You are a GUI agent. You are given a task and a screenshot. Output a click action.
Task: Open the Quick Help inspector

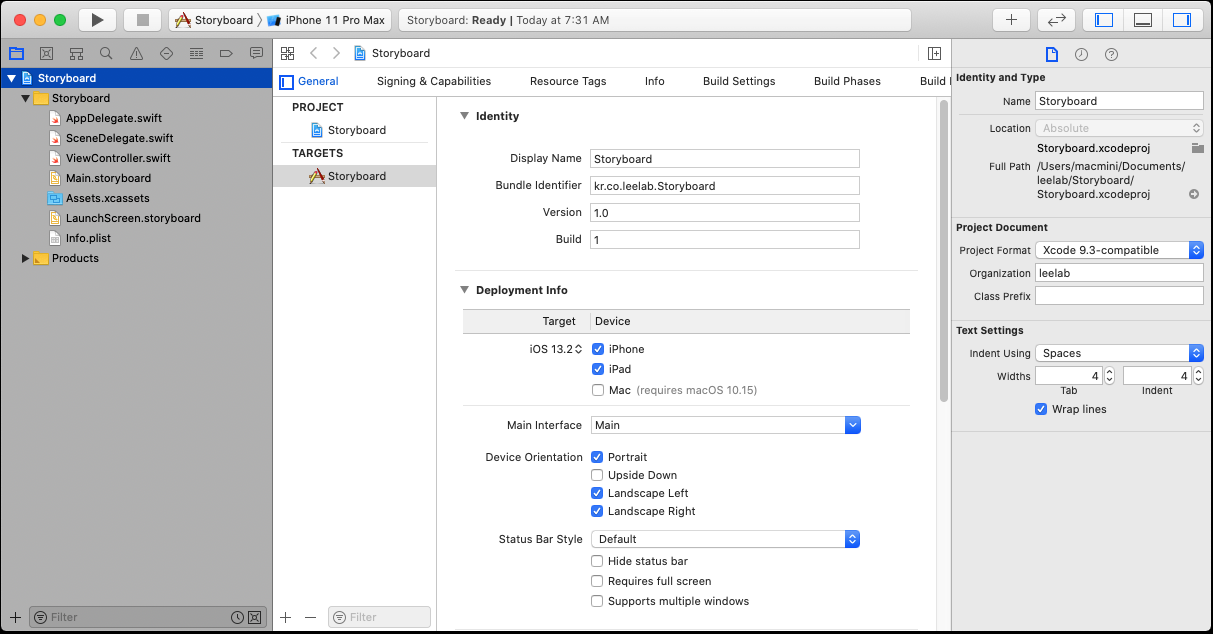point(1111,54)
